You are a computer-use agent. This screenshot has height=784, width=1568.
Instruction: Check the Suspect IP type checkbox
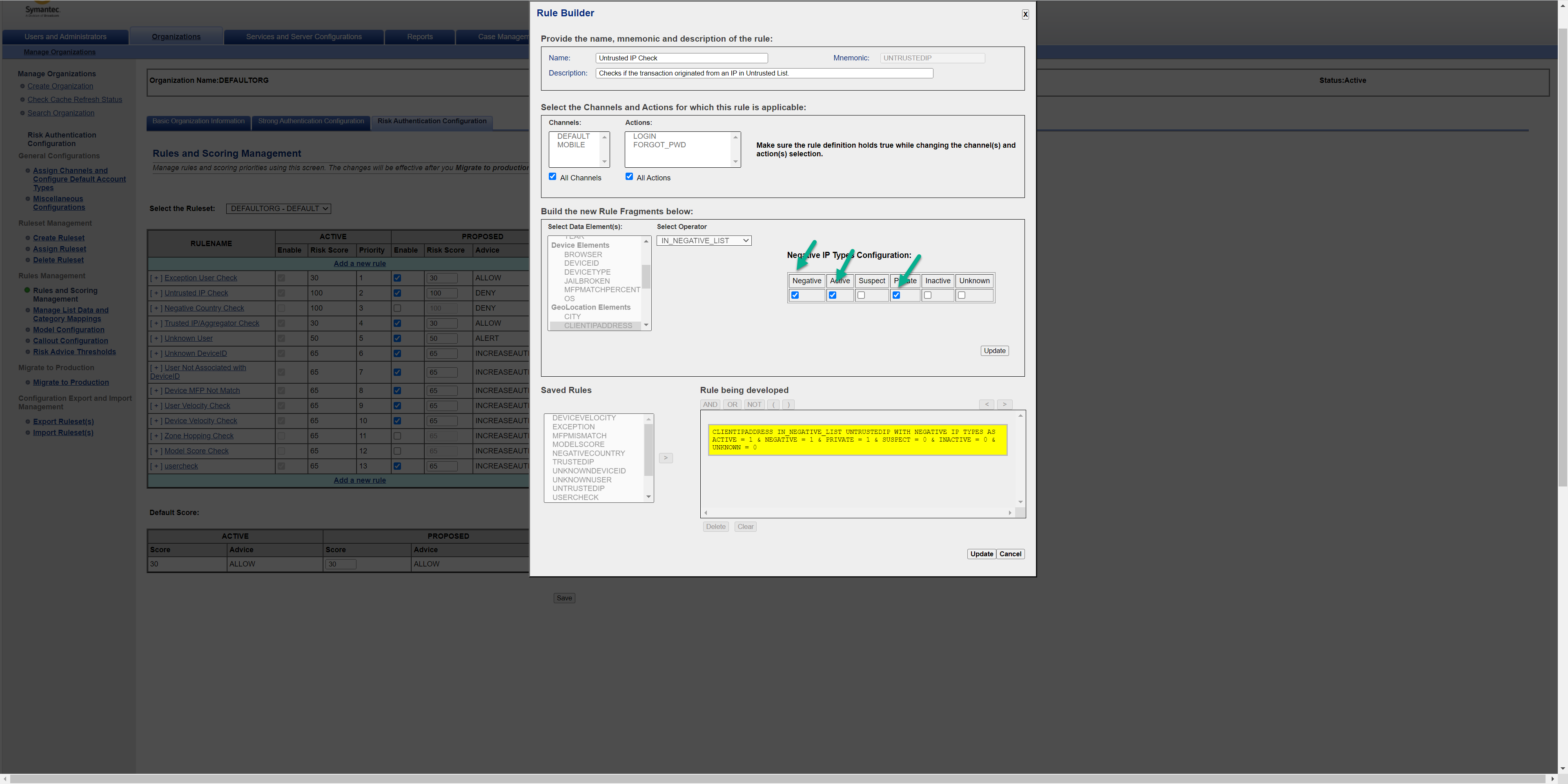tap(861, 295)
